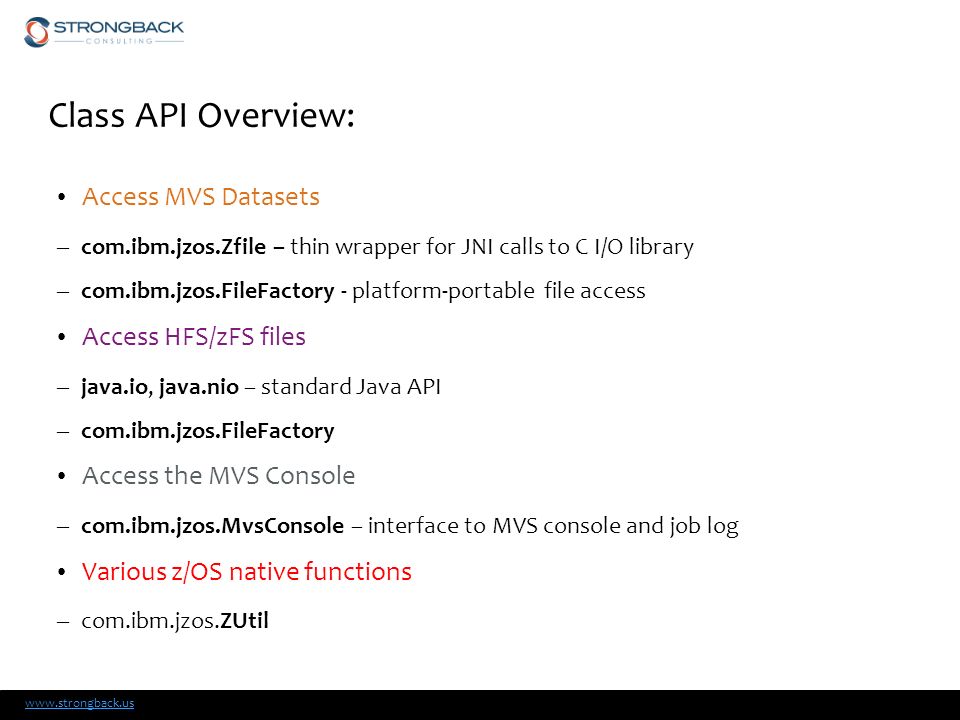Image resolution: width=960 pixels, height=720 pixels.
Task: Click 'interface to MVS console and job log'
Action: coord(553,526)
